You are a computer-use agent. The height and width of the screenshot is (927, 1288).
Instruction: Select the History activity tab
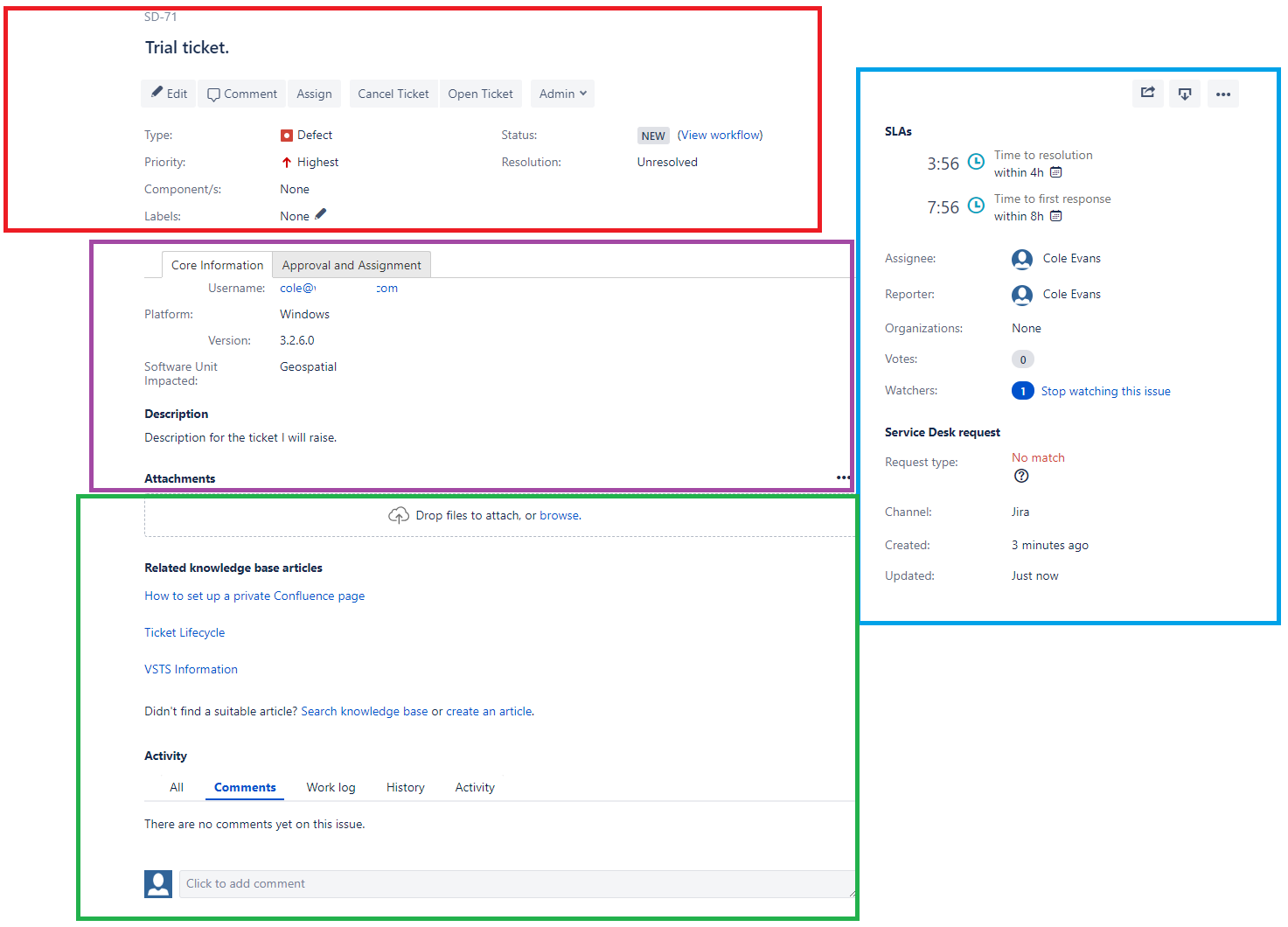406,787
